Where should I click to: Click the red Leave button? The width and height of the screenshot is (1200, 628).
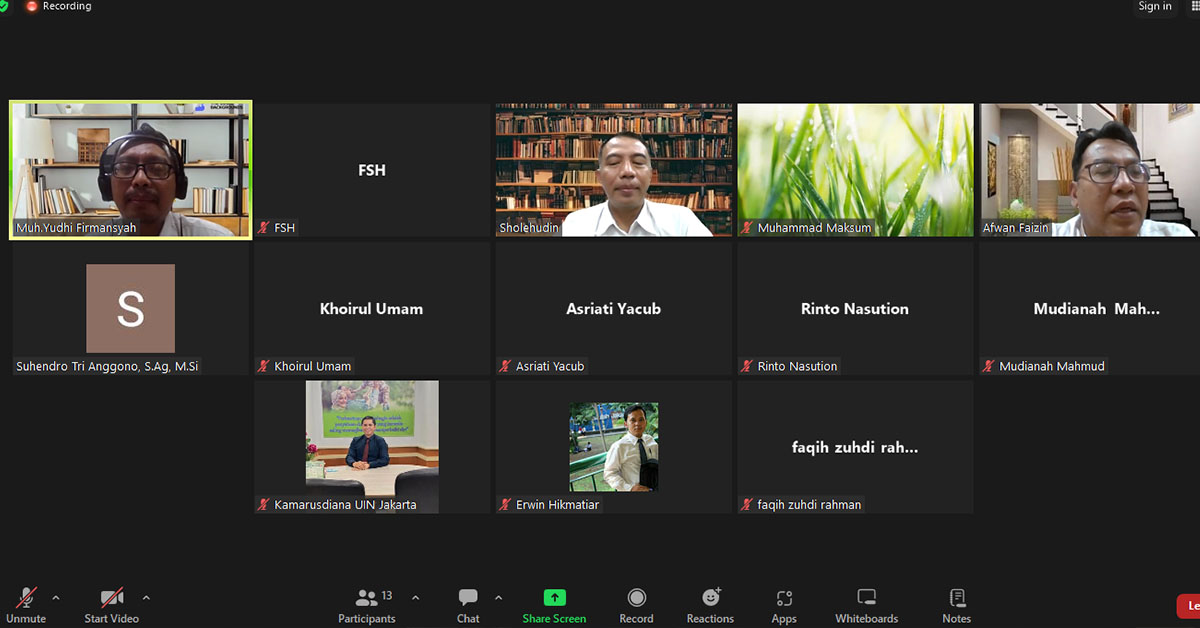[x=1188, y=605]
